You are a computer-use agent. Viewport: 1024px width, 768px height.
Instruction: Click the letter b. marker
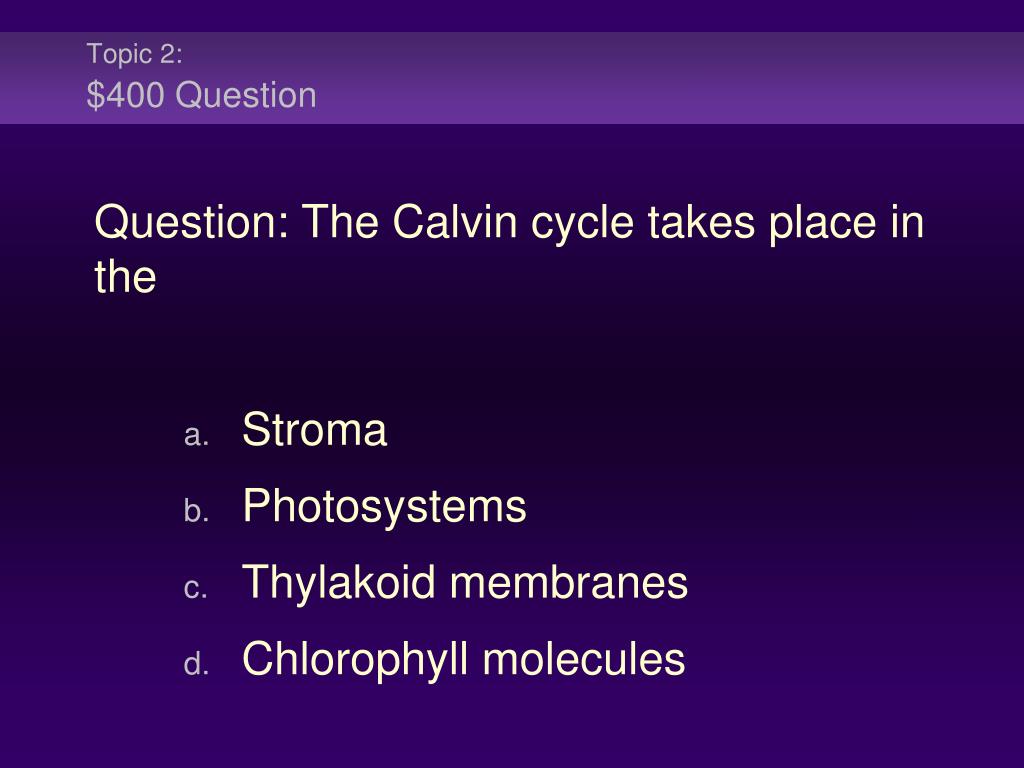coord(197,510)
